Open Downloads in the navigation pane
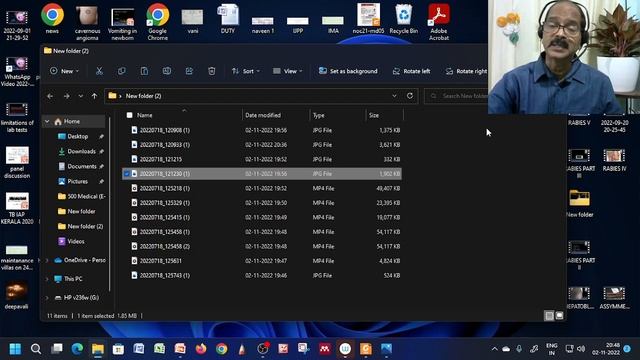Image resolution: width=640 pixels, height=360 pixels. click(x=81, y=151)
